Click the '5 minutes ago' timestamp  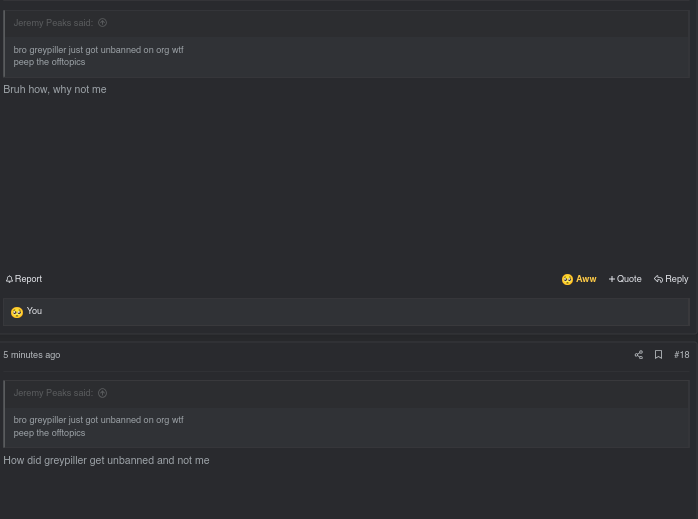pyautogui.click(x=32, y=355)
